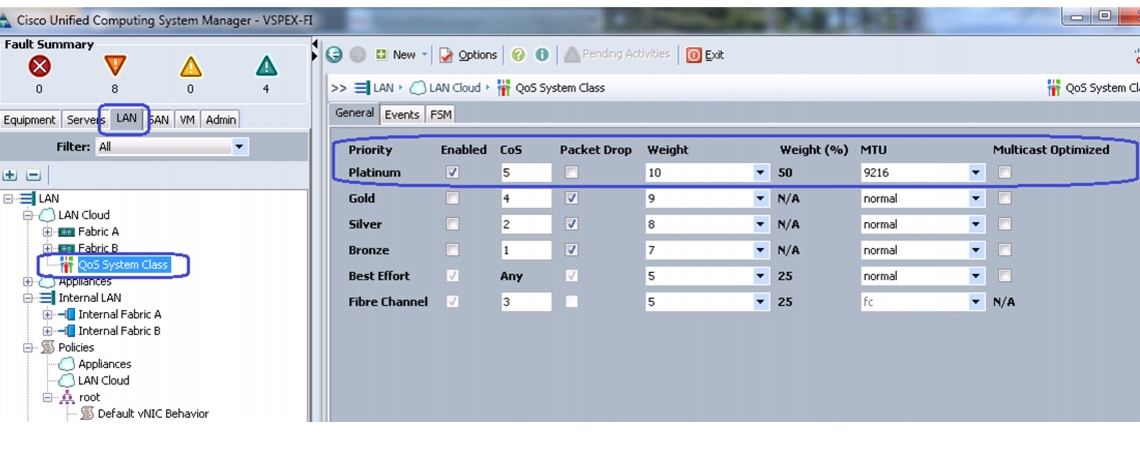Image resolution: width=1140 pixels, height=454 pixels.
Task: Open the Events tab
Action: pos(401,114)
